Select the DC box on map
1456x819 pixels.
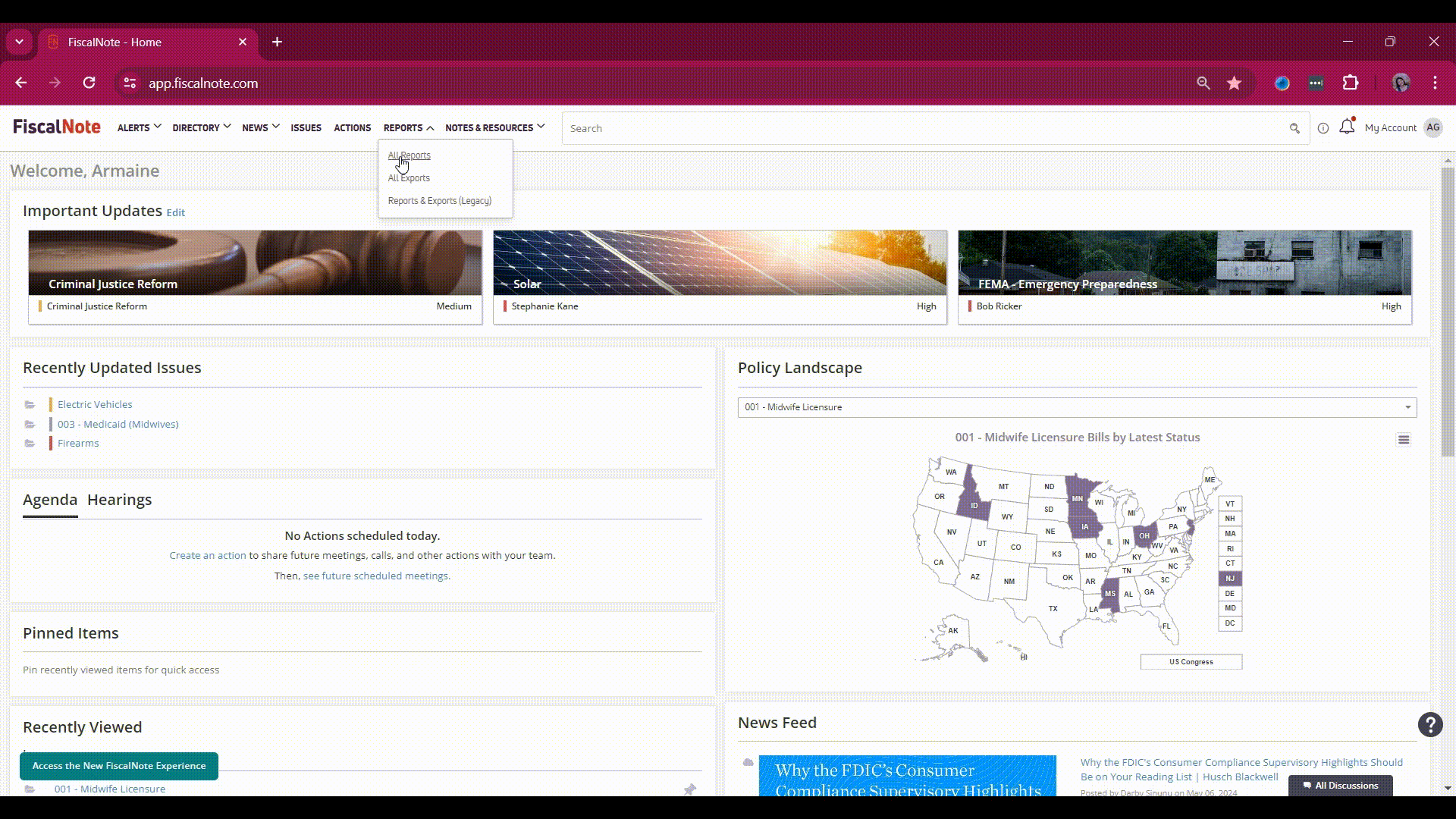(1230, 623)
